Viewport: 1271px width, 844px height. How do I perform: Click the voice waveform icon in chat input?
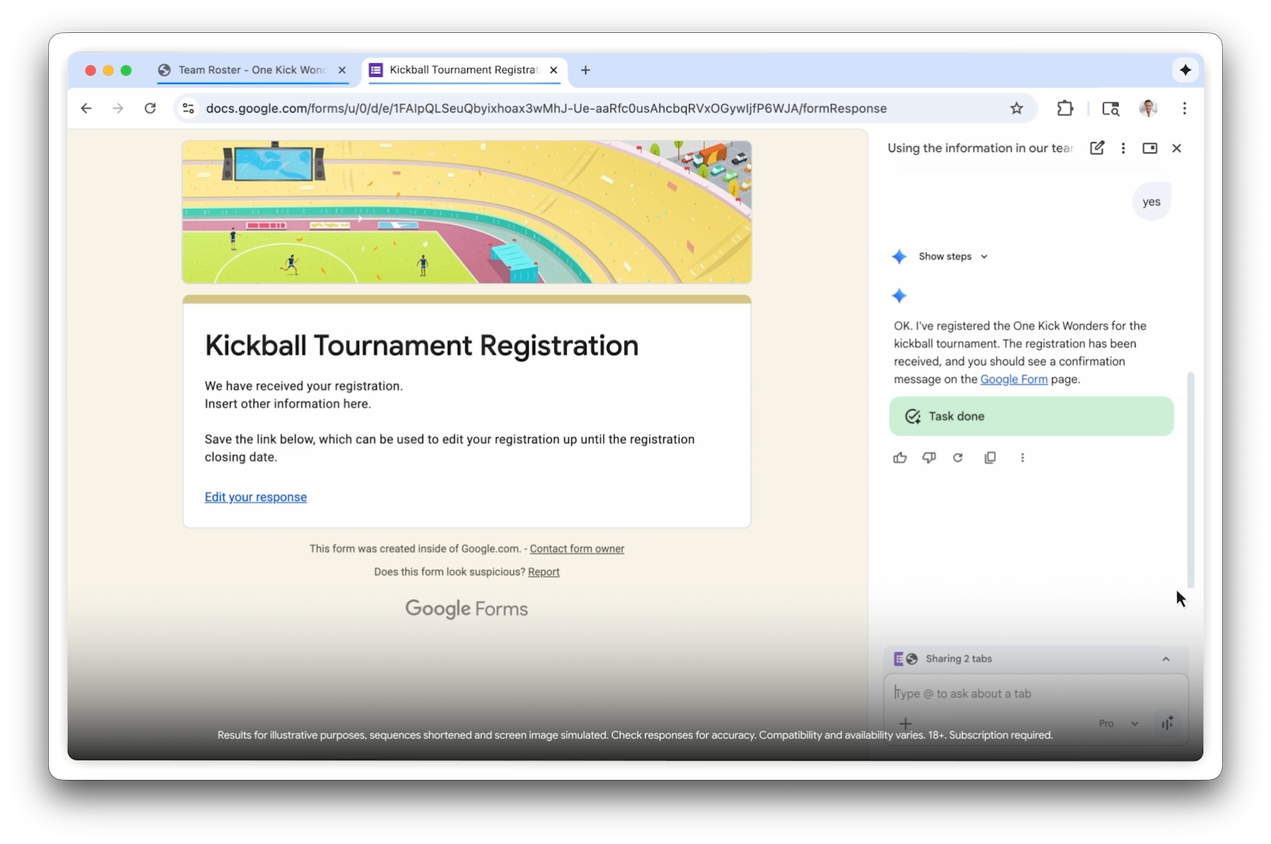click(x=1167, y=723)
